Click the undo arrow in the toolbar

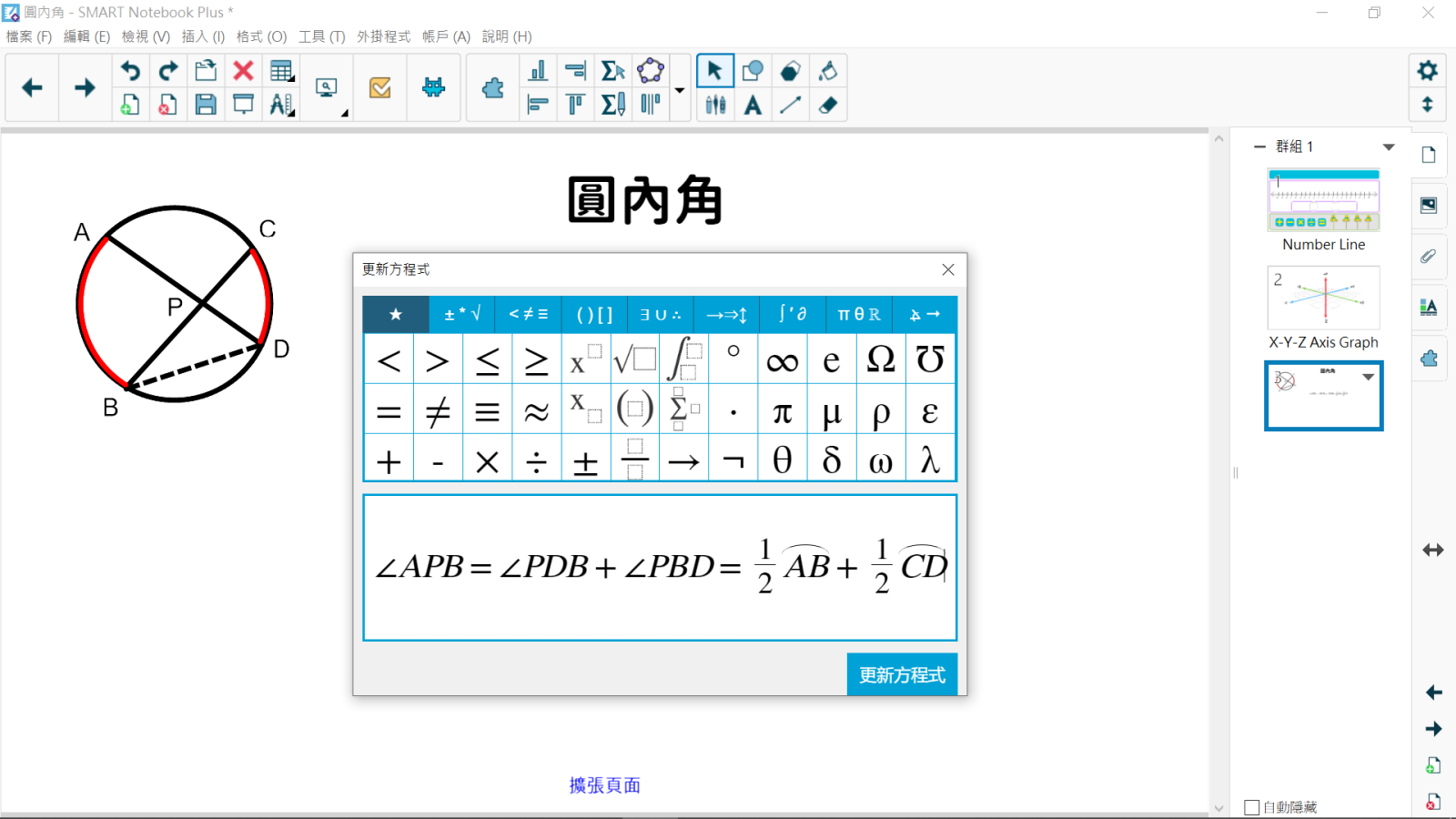click(131, 71)
